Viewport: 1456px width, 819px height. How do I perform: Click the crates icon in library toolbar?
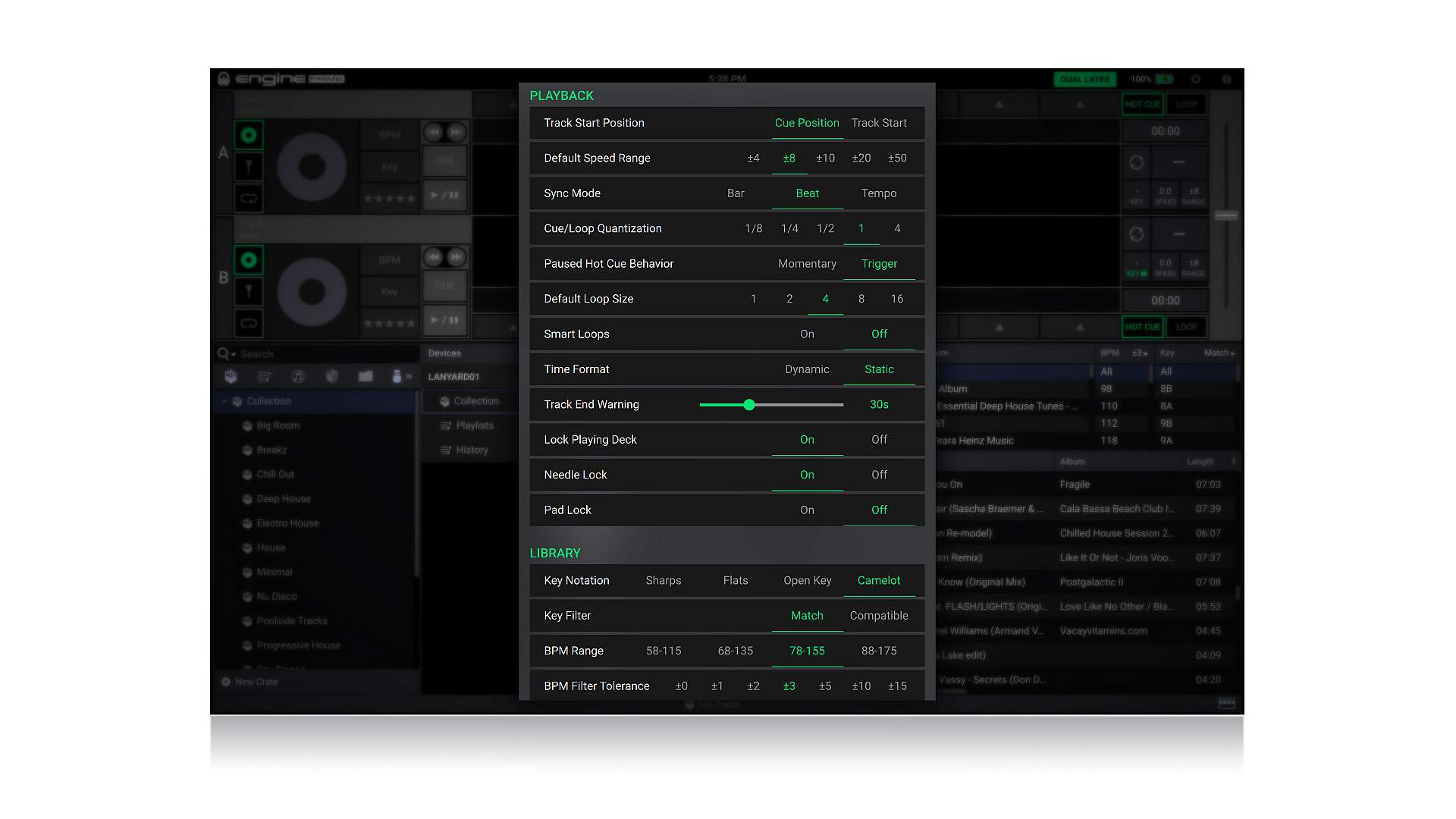point(231,376)
